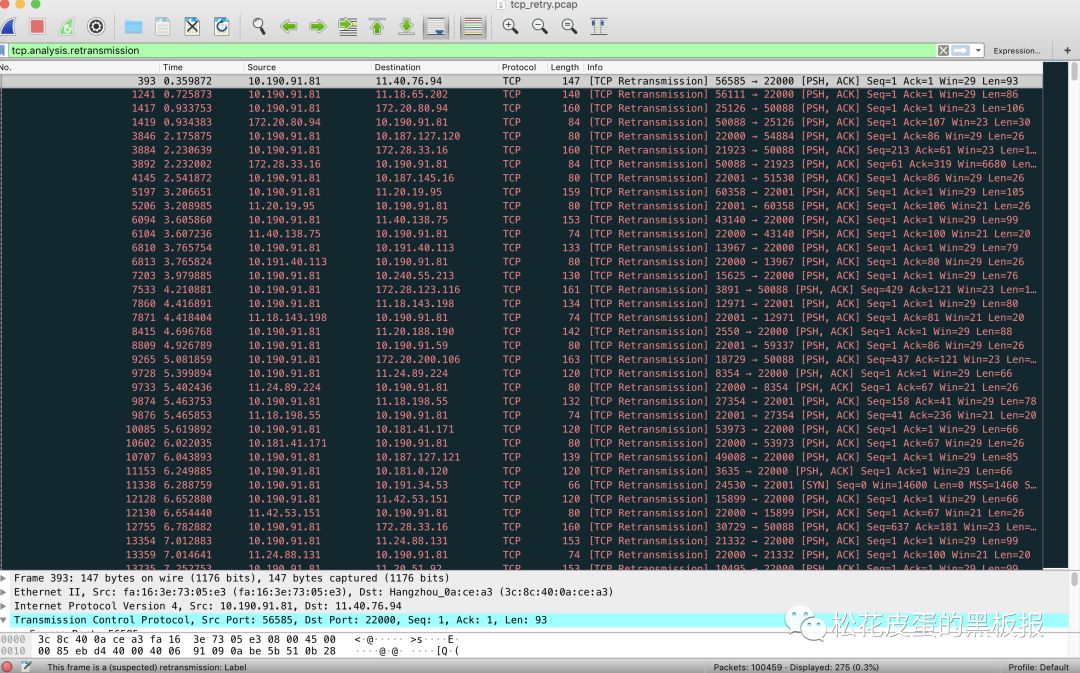Apply display filter arrow button
Image resolution: width=1080 pixels, height=673 pixels.
click(960, 50)
